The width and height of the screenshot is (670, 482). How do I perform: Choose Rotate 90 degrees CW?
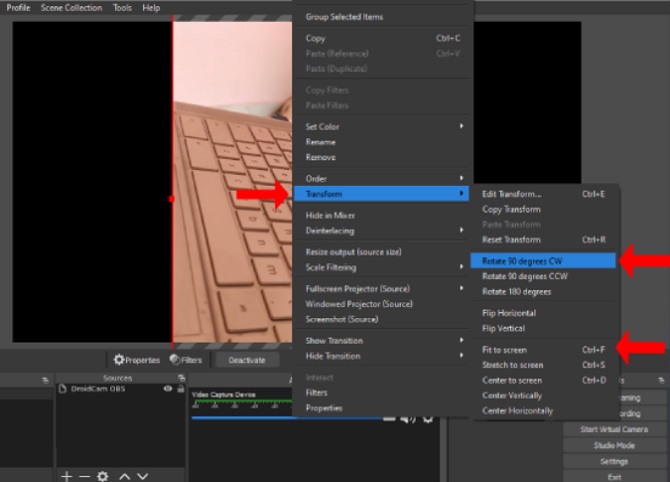(543, 261)
